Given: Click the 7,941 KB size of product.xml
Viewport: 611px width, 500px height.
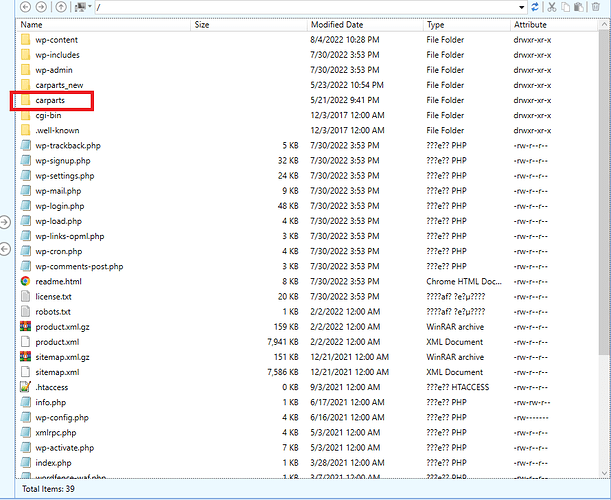Looking at the screenshot, I should tap(283, 342).
